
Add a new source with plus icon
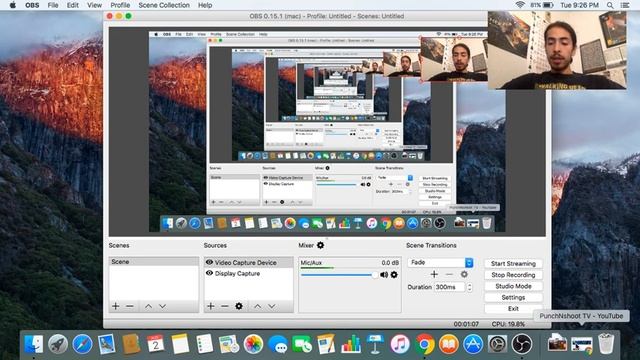(211, 306)
